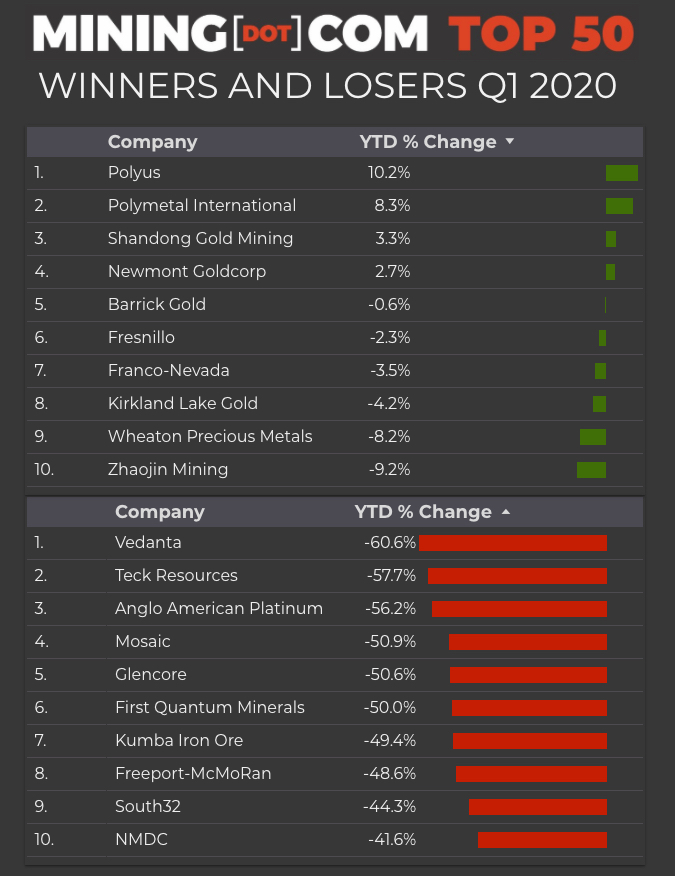The image size is (675, 876).
Task: Click Newmont Goldcorp company name
Action: [187, 271]
